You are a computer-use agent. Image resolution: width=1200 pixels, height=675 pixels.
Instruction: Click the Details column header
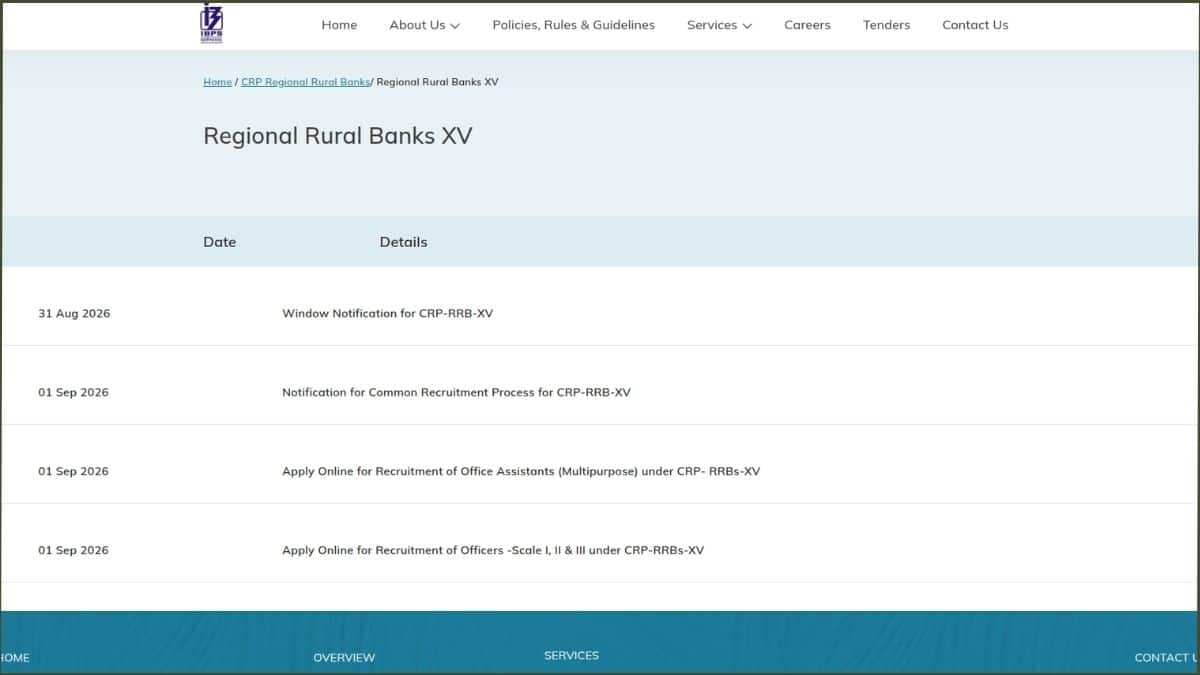click(404, 242)
